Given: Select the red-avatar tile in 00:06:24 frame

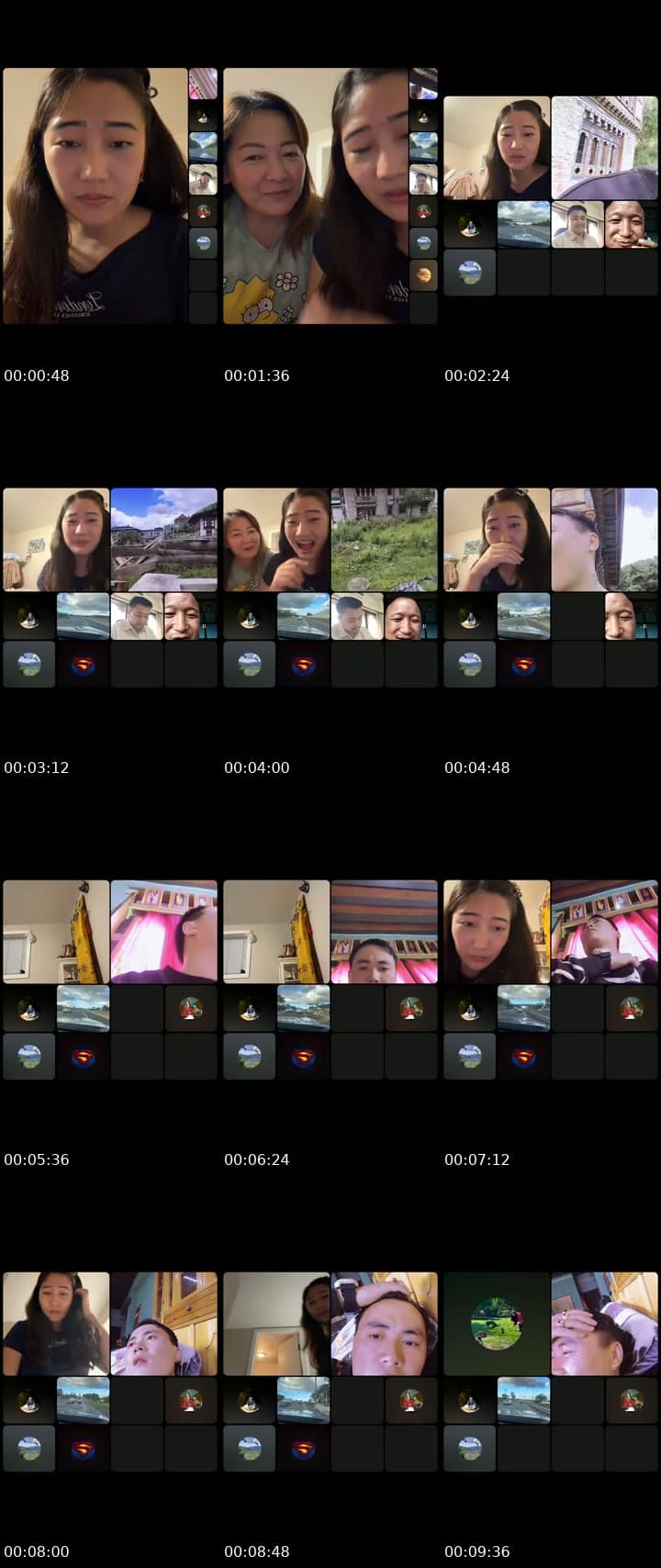Looking at the screenshot, I should 411,1008.
